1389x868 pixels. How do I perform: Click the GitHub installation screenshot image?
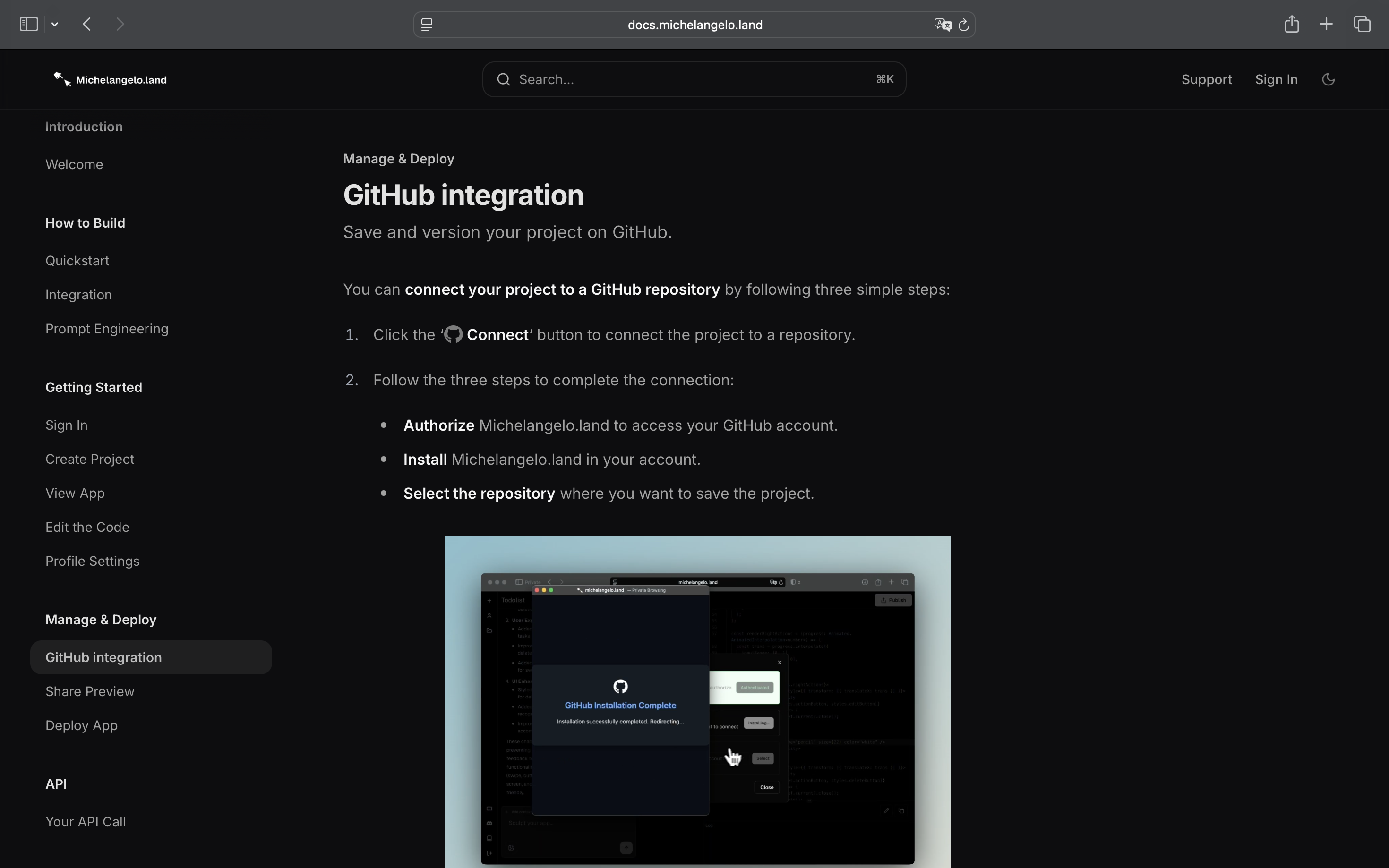(697, 701)
